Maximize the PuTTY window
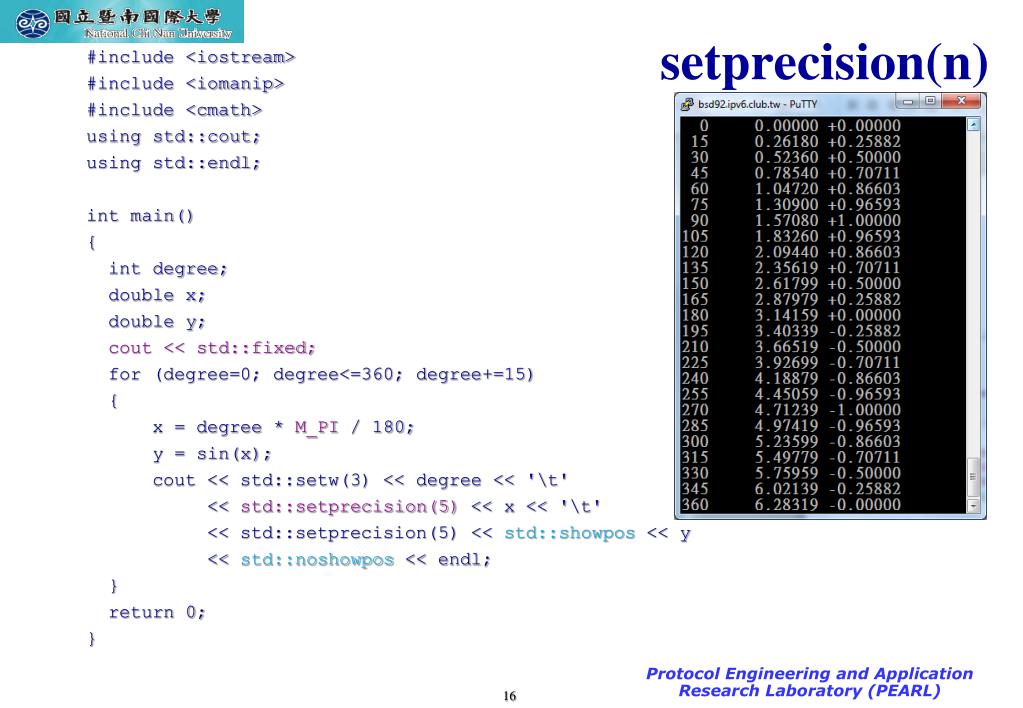 pyautogui.click(x=930, y=101)
